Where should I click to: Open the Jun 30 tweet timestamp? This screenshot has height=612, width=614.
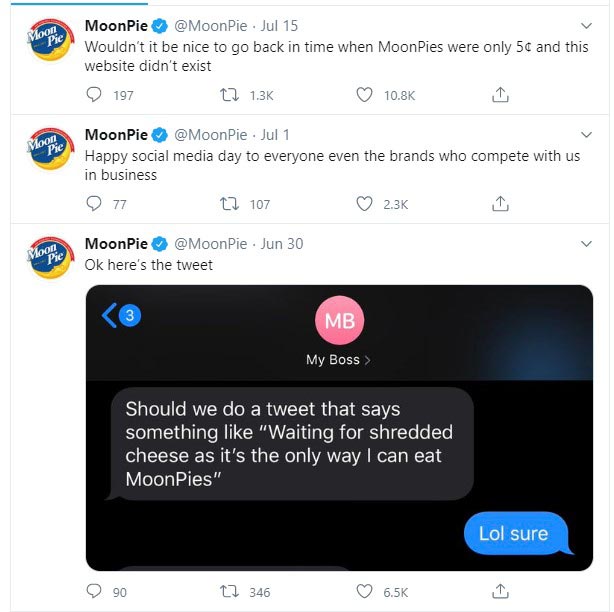click(x=281, y=244)
